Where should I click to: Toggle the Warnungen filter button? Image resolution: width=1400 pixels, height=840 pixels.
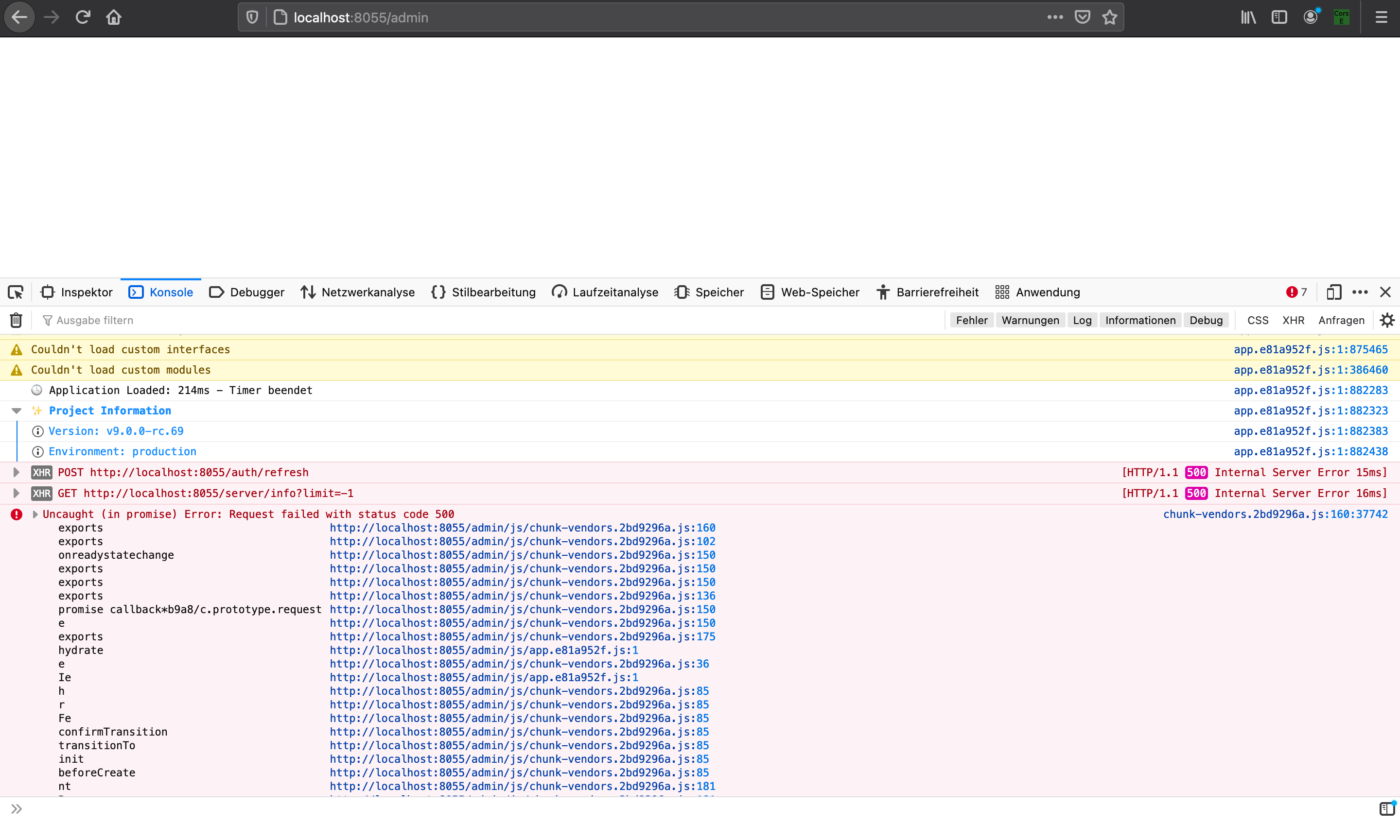tap(1030, 320)
